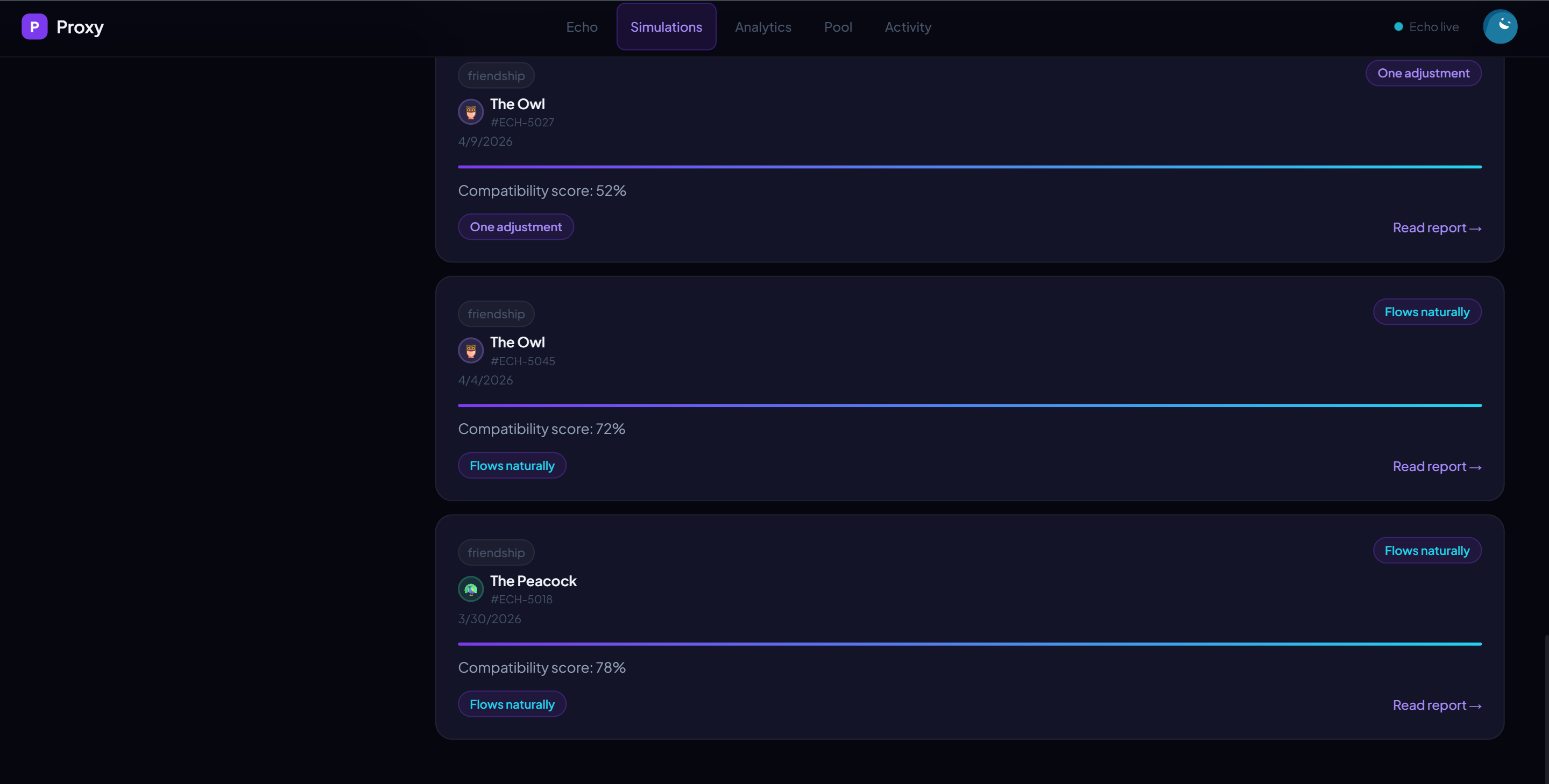Open the Activity tab
Image resolution: width=1549 pixels, height=784 pixels.
pos(907,27)
